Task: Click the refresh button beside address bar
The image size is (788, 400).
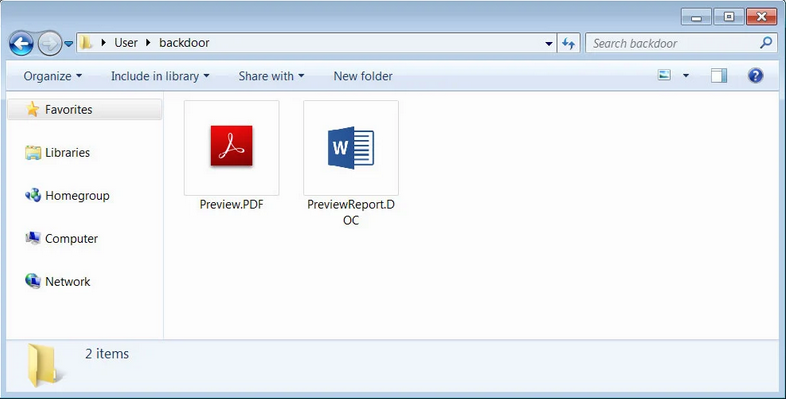Action: [x=569, y=44]
